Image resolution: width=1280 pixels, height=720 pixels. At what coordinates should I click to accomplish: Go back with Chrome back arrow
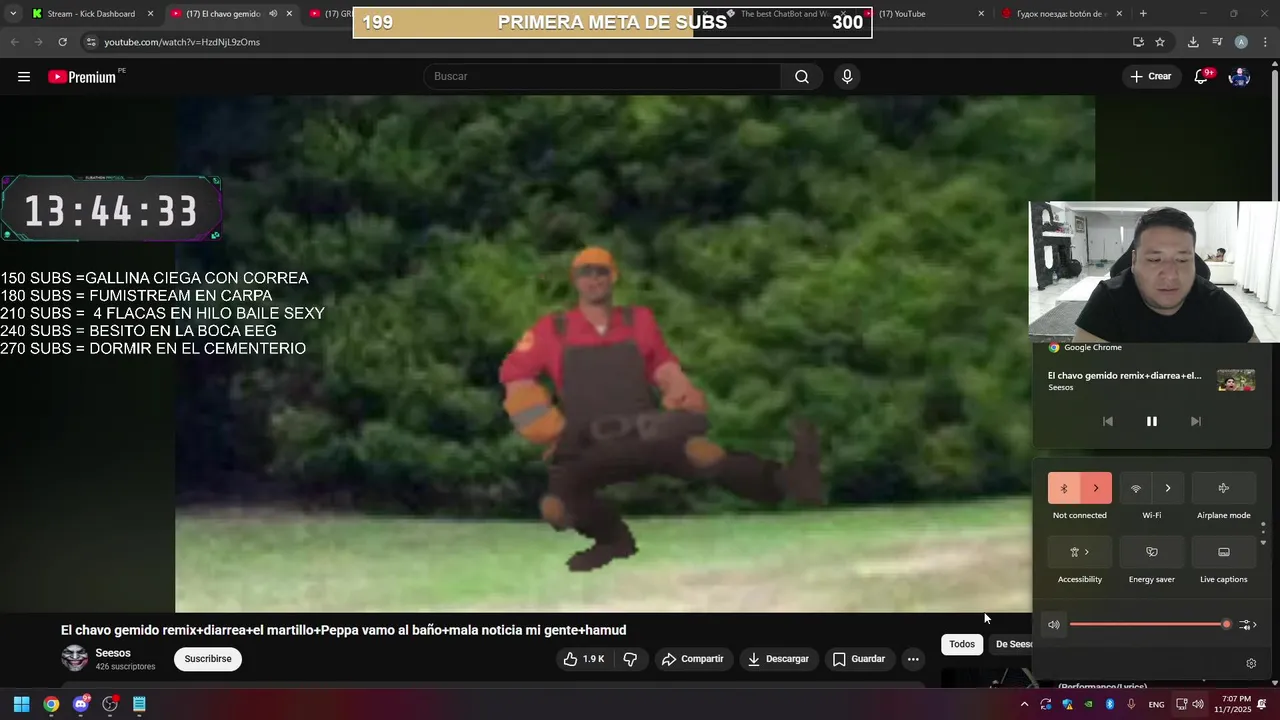pos(14,42)
